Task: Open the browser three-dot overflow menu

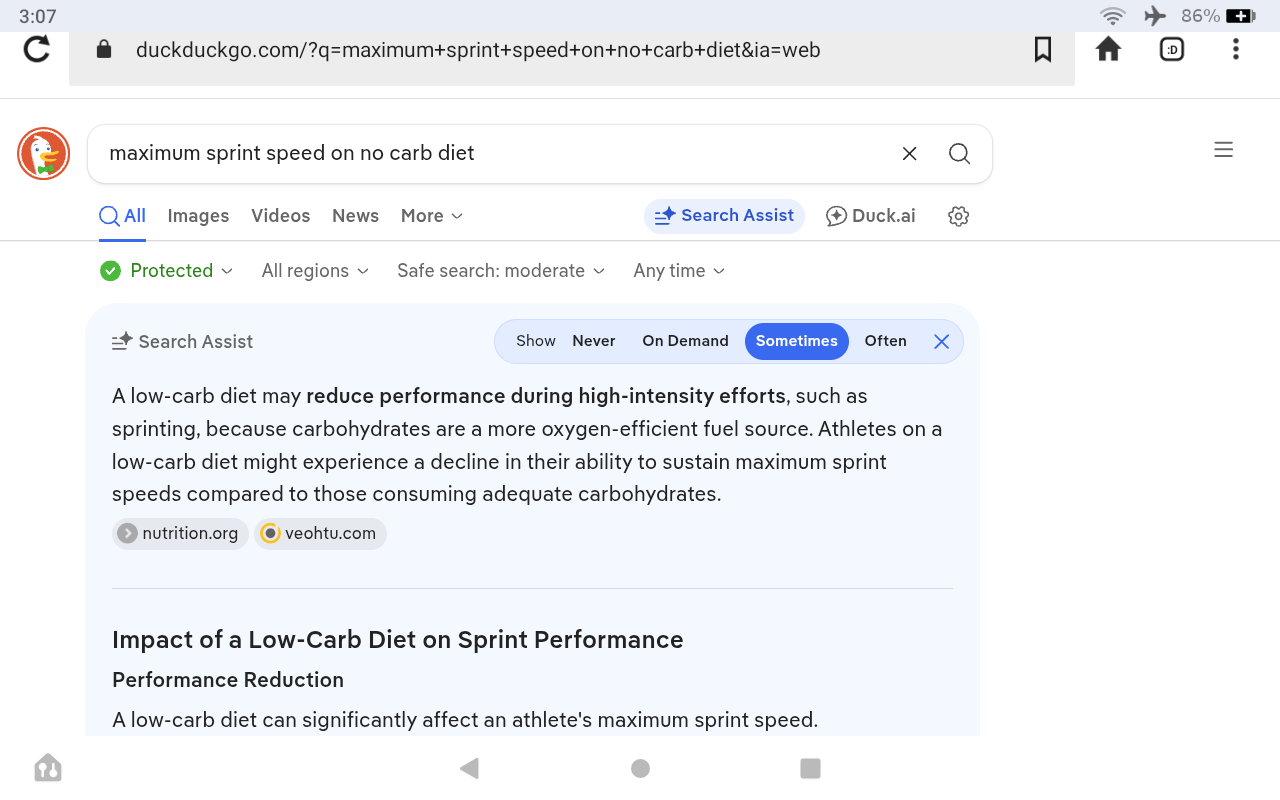Action: coord(1236,49)
